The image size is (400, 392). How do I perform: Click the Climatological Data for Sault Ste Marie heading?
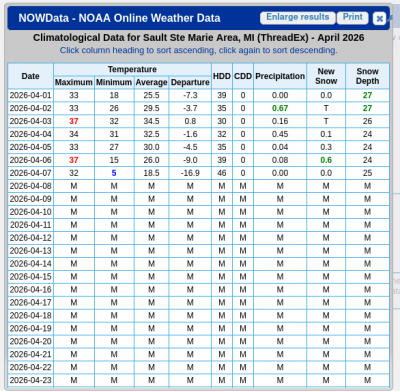pyautogui.click(x=198, y=38)
